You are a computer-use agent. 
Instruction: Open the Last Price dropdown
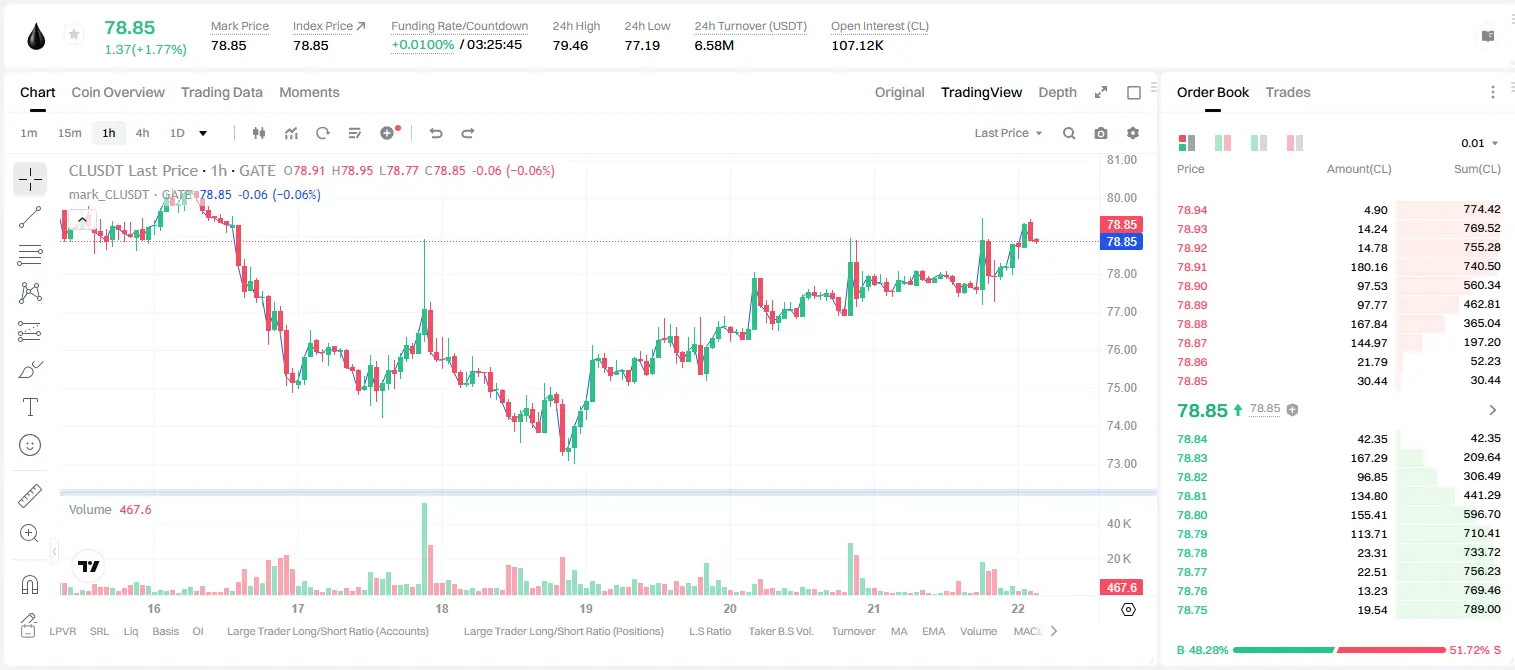(1008, 133)
